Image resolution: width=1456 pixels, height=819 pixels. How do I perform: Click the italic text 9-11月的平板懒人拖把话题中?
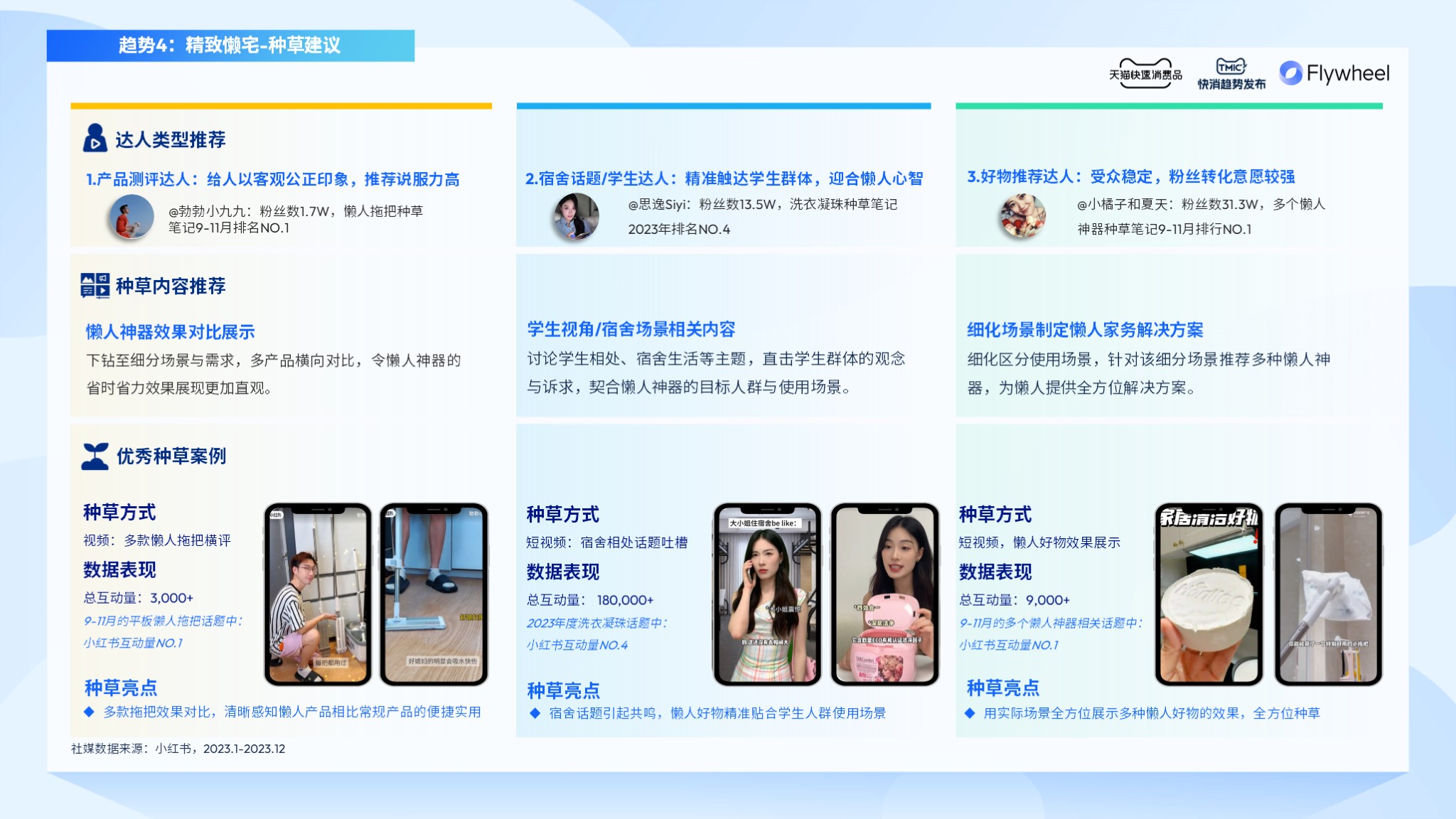[163, 621]
